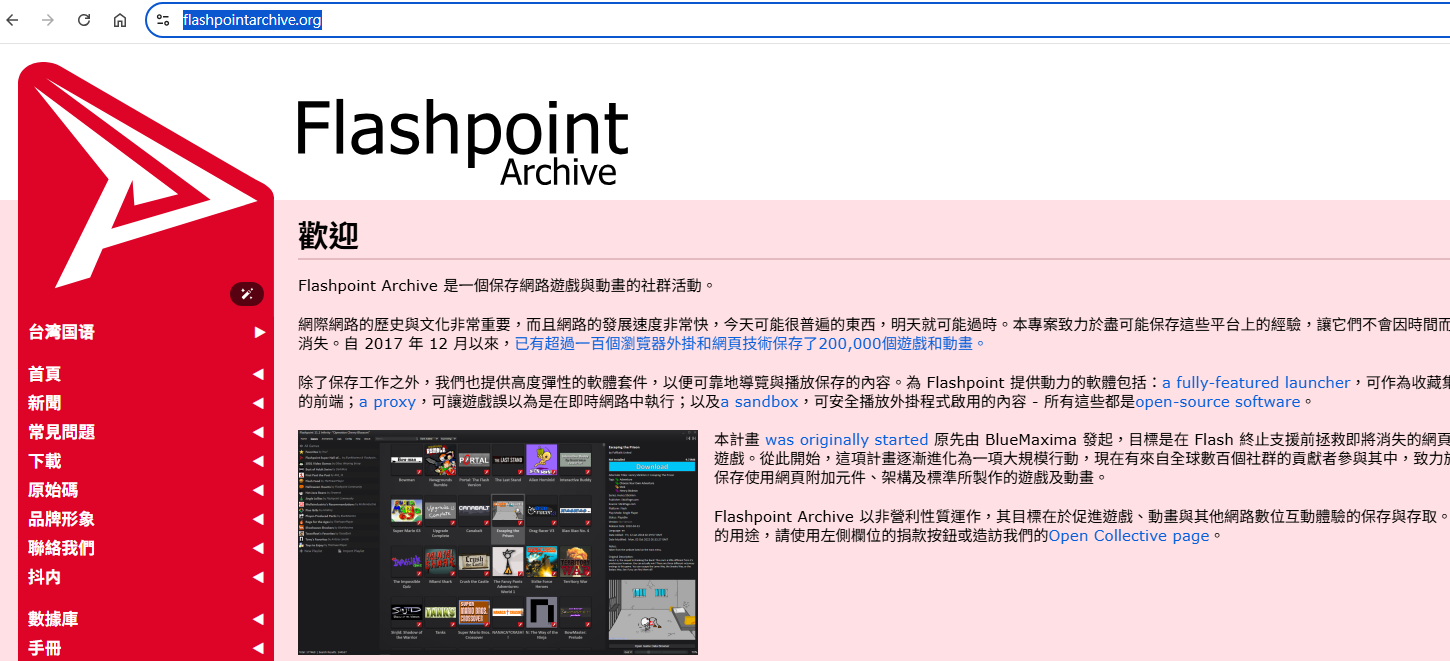
Task: Open 數據庫 in the sidebar
Action: (x=146, y=619)
